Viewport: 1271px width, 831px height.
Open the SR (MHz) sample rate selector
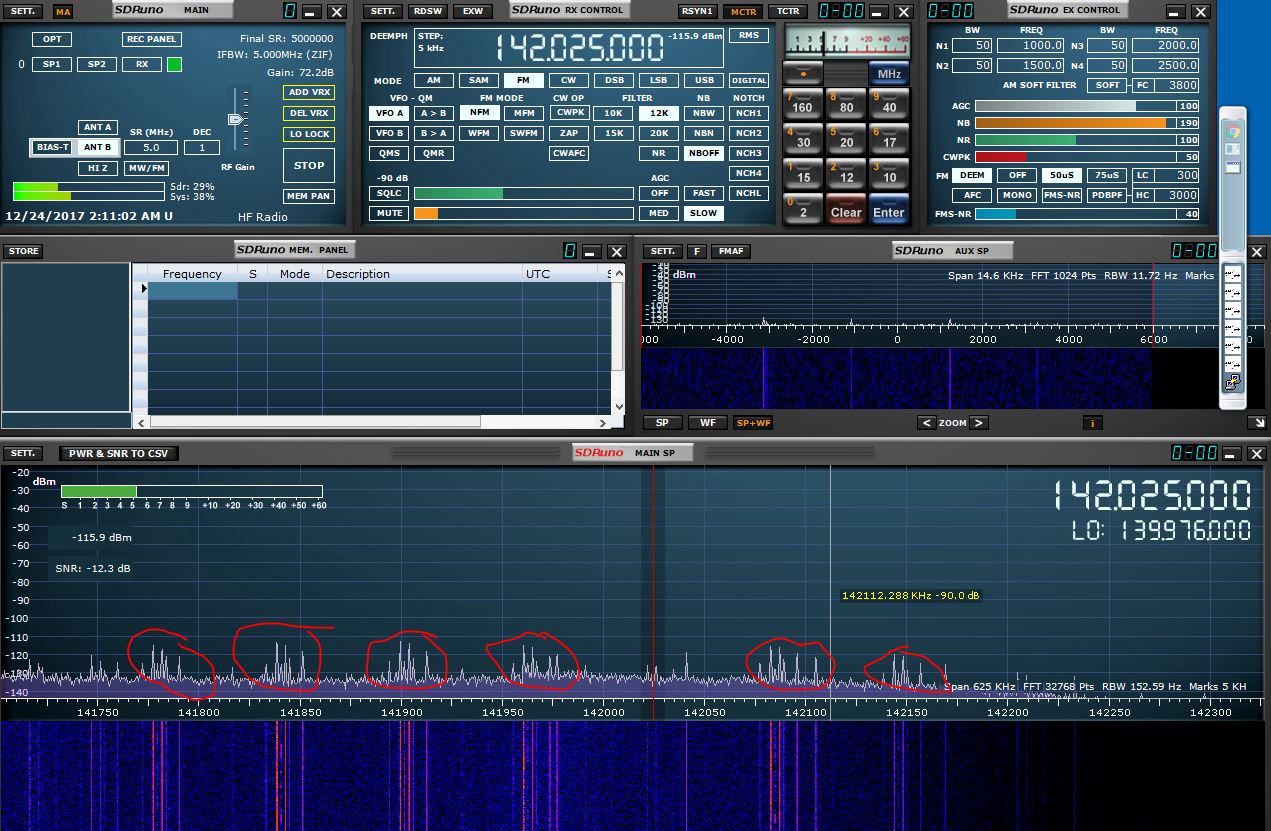coord(151,147)
